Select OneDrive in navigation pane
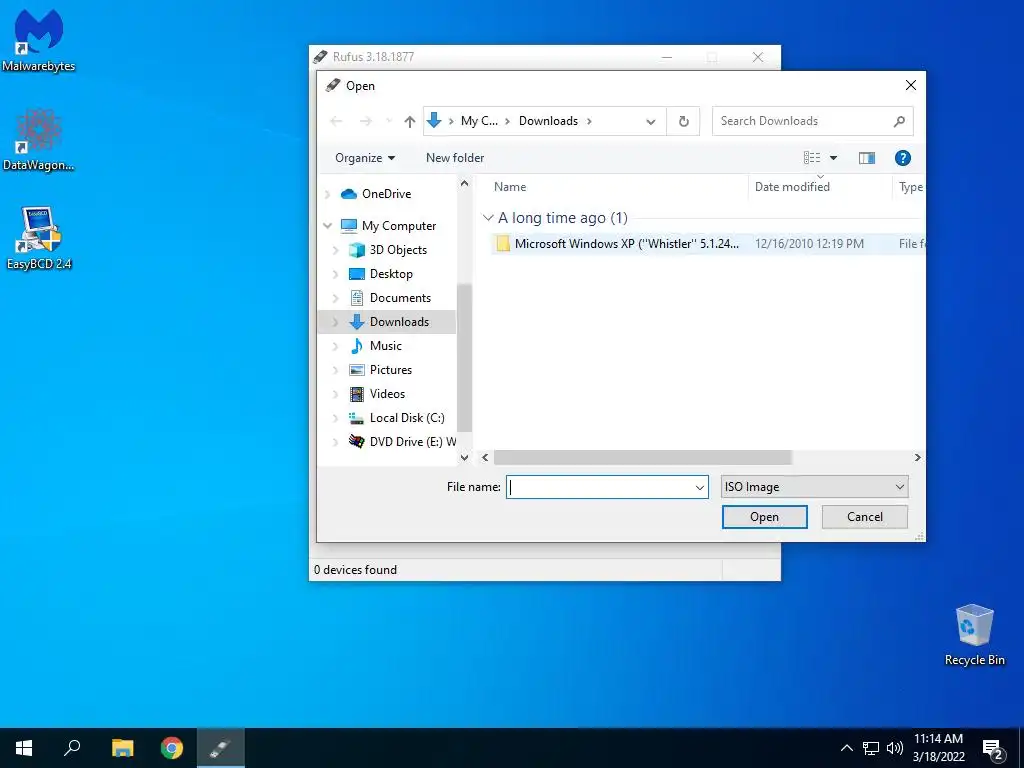This screenshot has height=768, width=1024. point(386,194)
